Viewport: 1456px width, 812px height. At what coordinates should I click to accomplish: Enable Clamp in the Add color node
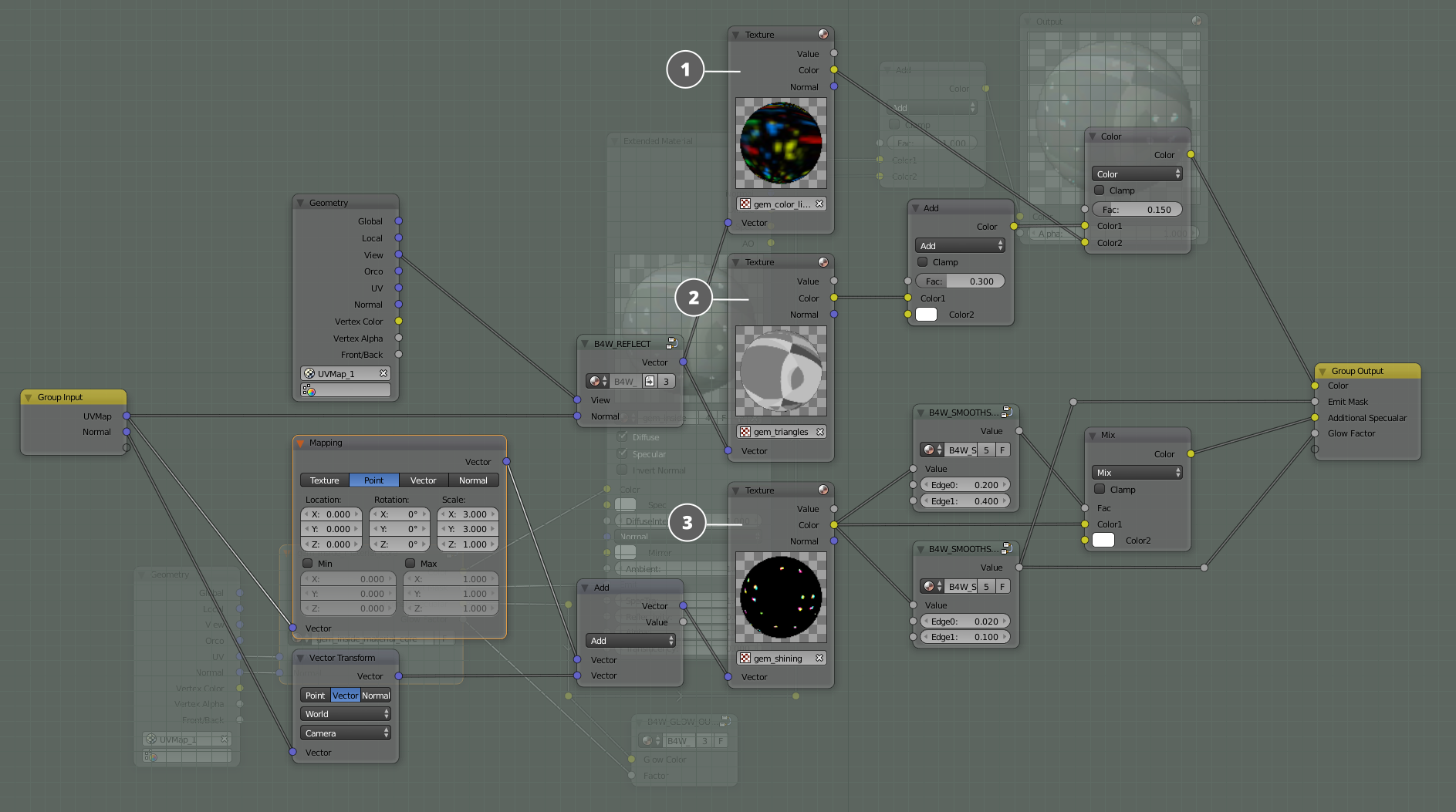click(923, 262)
